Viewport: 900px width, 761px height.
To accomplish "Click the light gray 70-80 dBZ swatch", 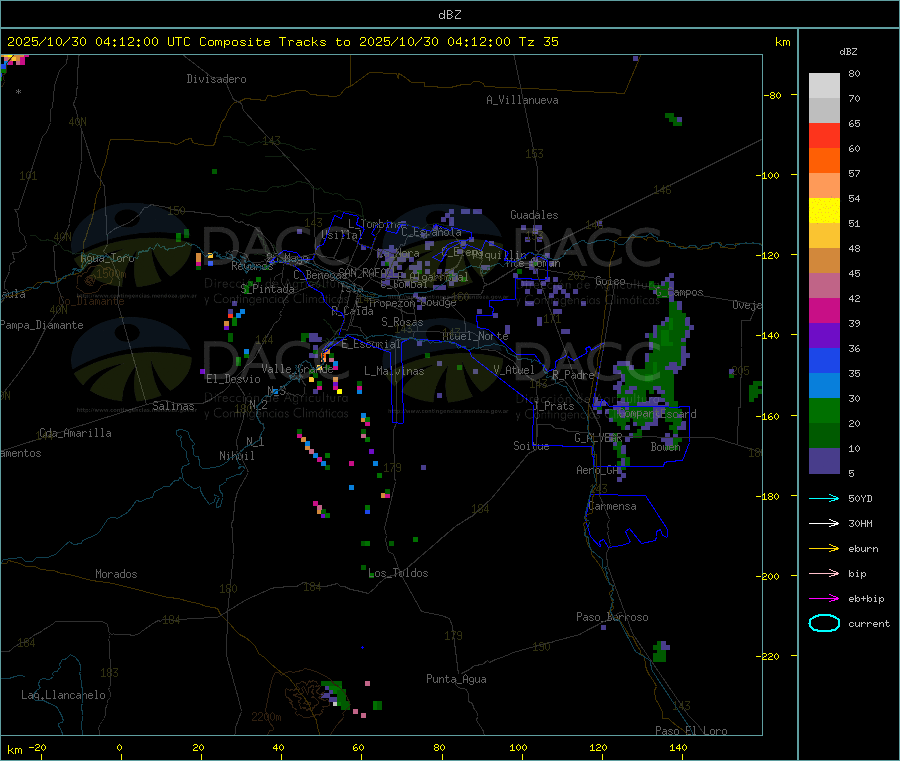I will click(x=824, y=86).
